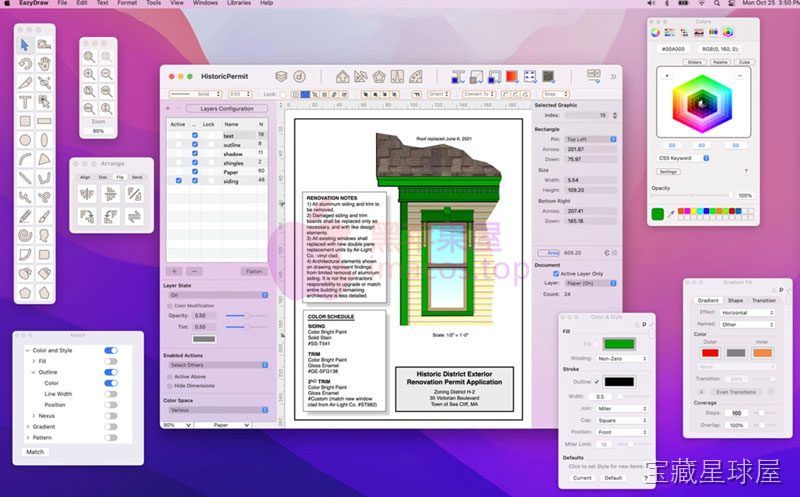Open color wheel mode in Colors panel
This screenshot has height=497, width=800.
point(655,32)
